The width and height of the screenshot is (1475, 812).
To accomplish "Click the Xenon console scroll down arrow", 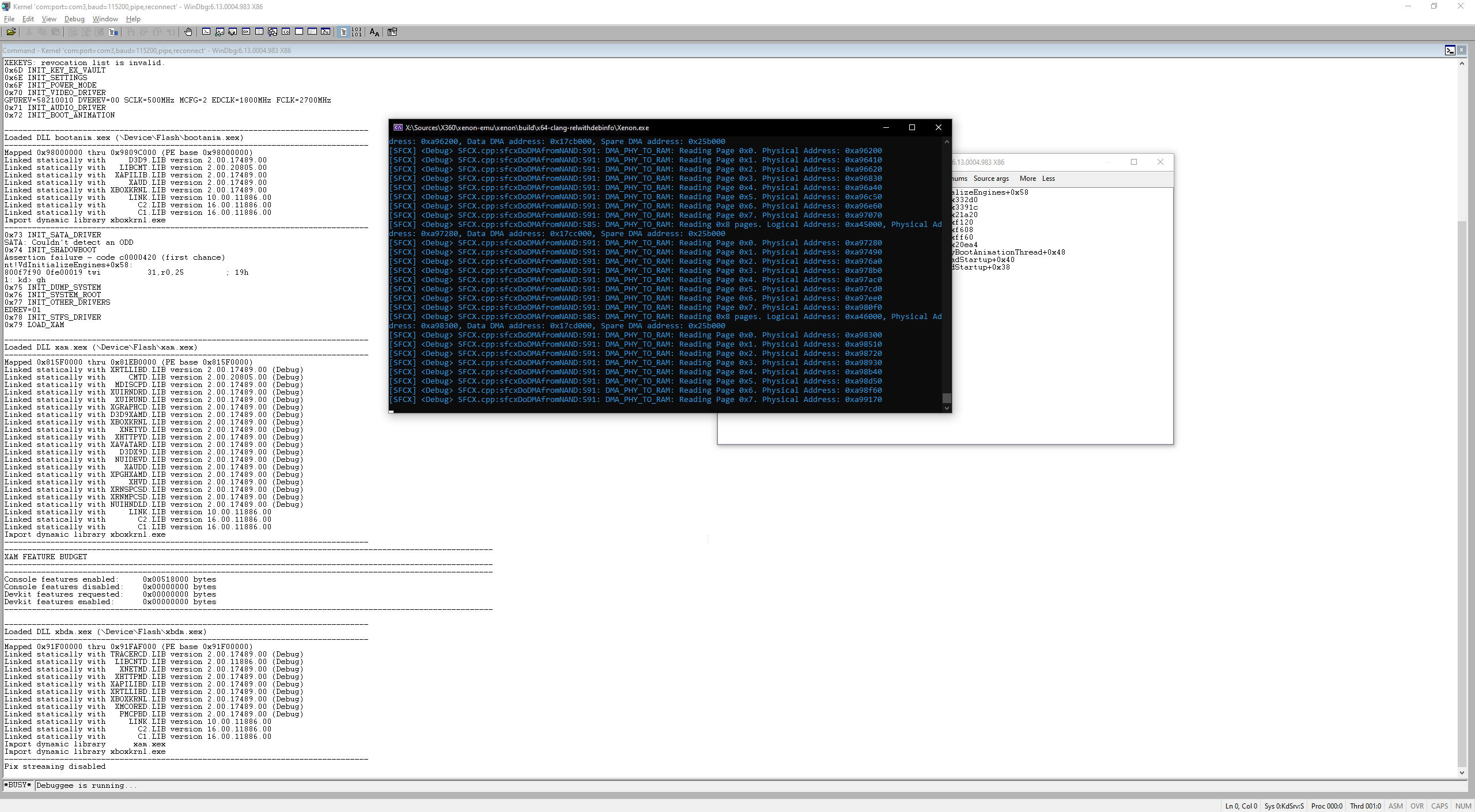I will [947, 408].
